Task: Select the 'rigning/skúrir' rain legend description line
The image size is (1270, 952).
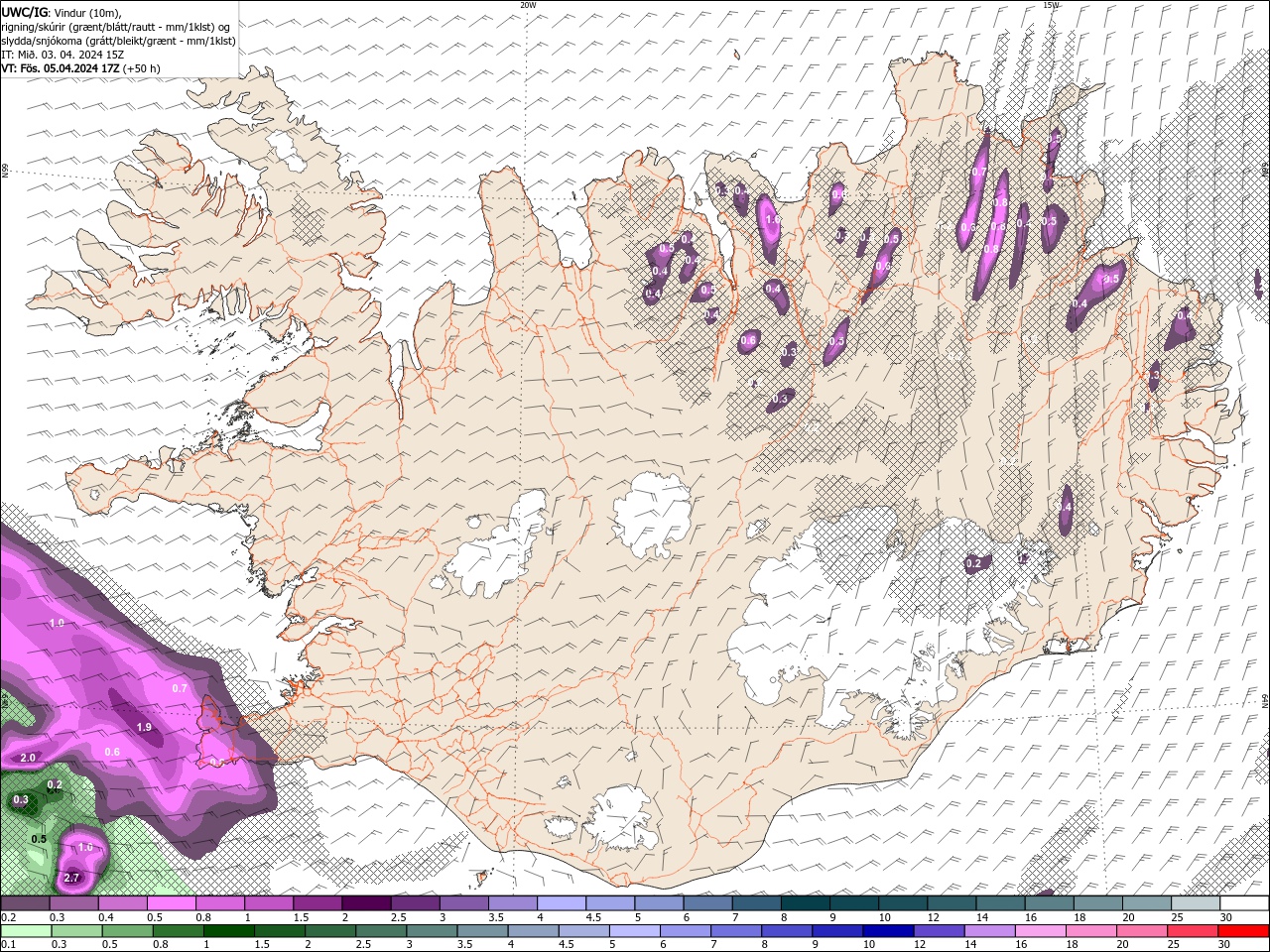Action: (116, 27)
